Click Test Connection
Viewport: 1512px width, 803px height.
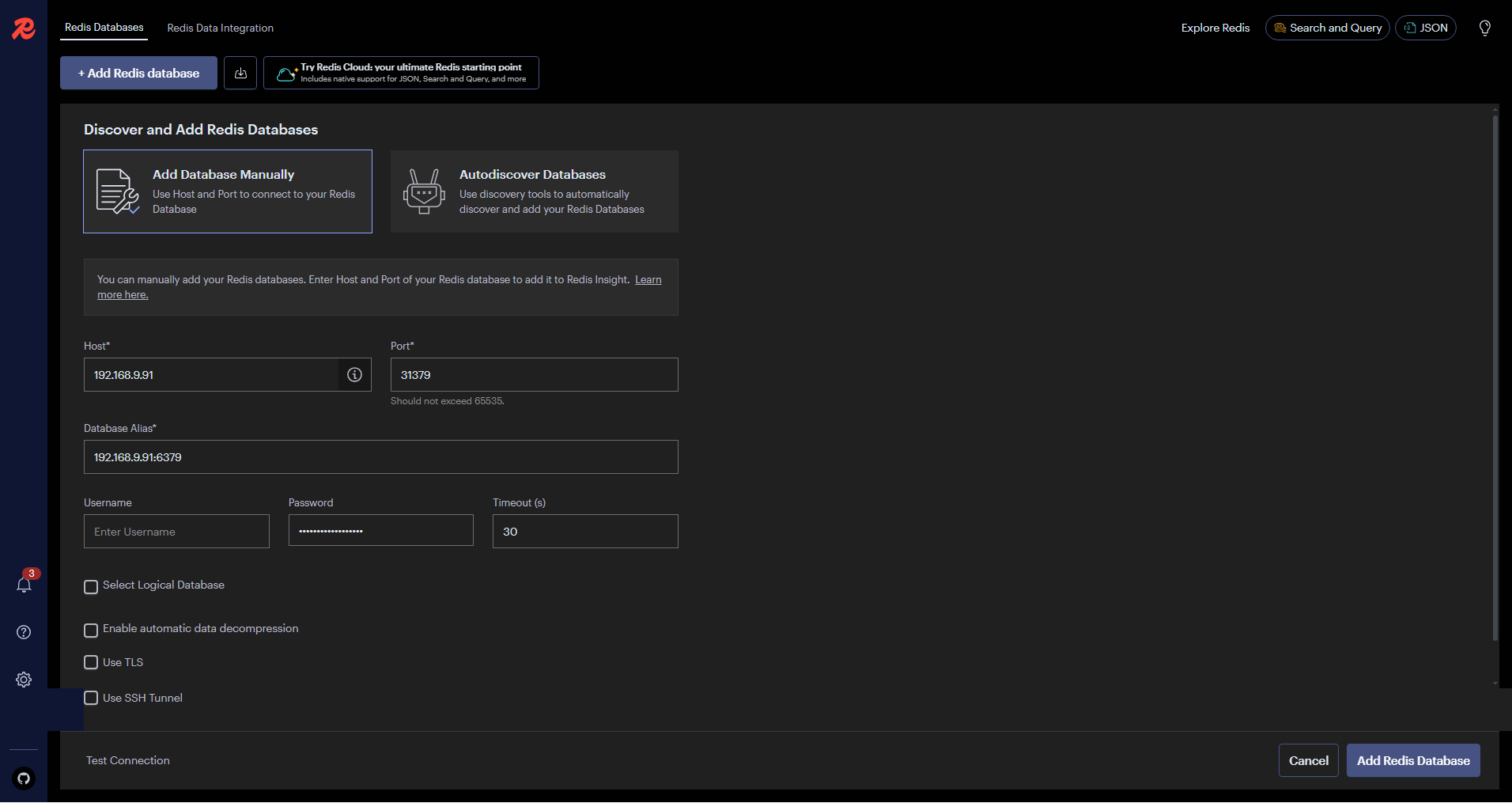(128, 760)
